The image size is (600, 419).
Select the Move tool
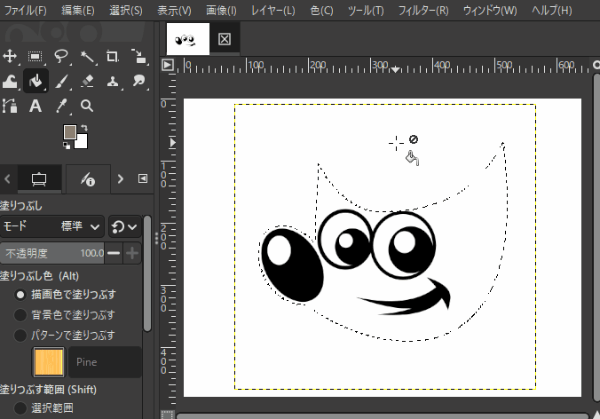10,56
